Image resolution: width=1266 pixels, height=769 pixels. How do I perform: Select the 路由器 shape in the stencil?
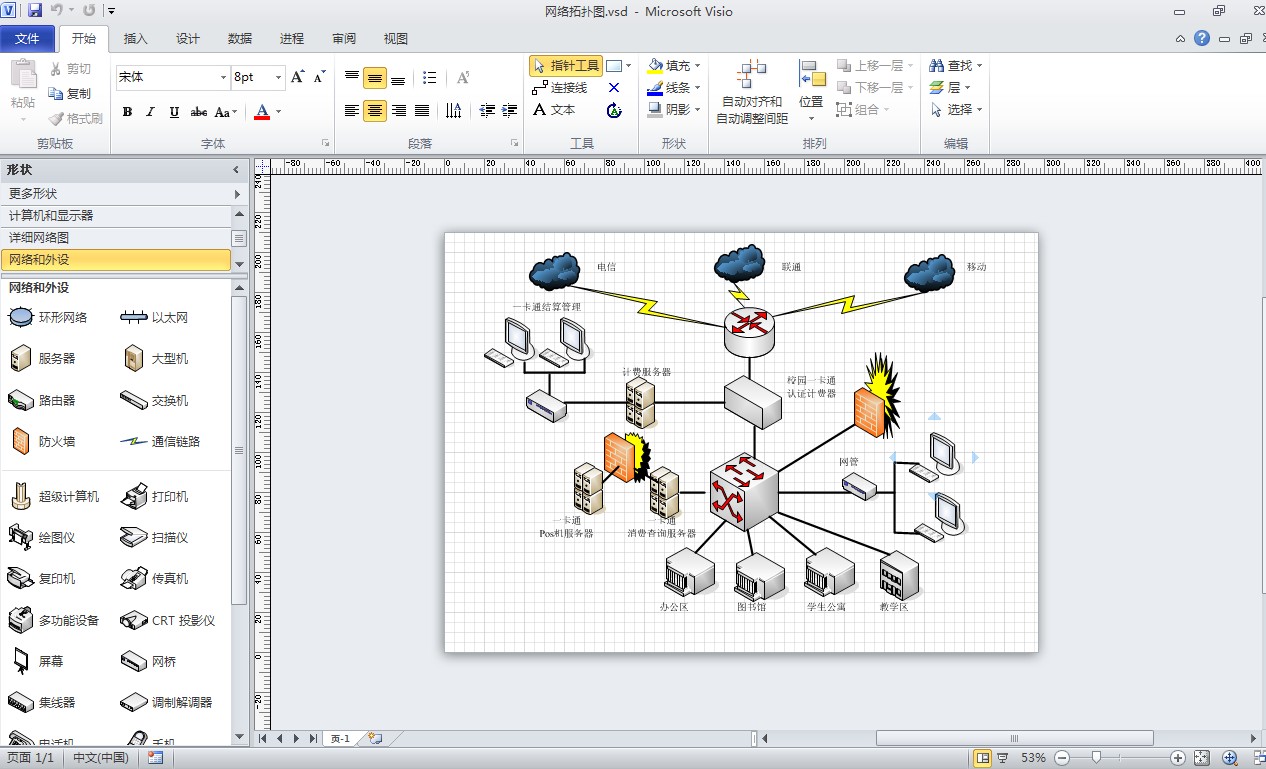[x=45, y=399]
